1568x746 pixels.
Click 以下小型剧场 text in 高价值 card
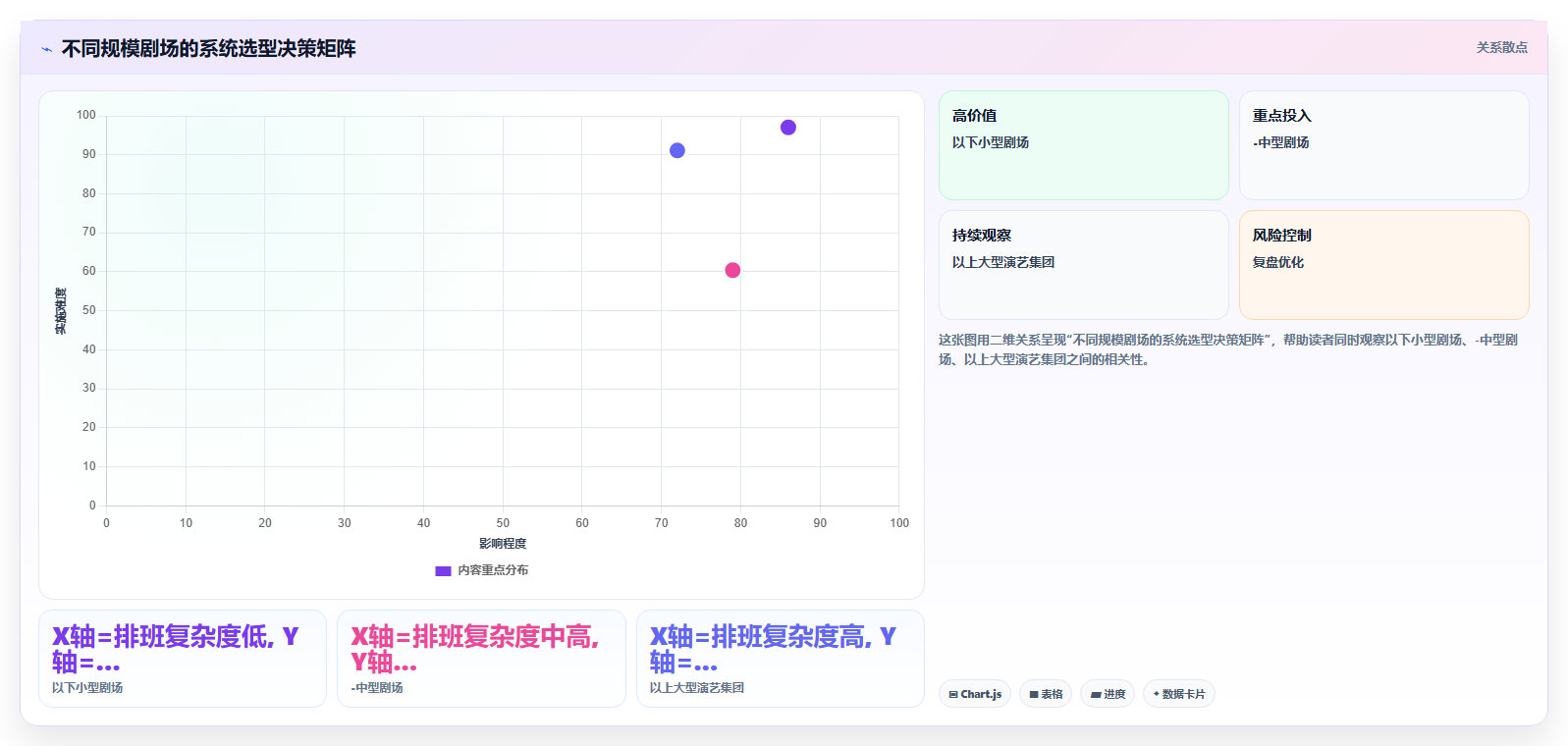tap(991, 142)
